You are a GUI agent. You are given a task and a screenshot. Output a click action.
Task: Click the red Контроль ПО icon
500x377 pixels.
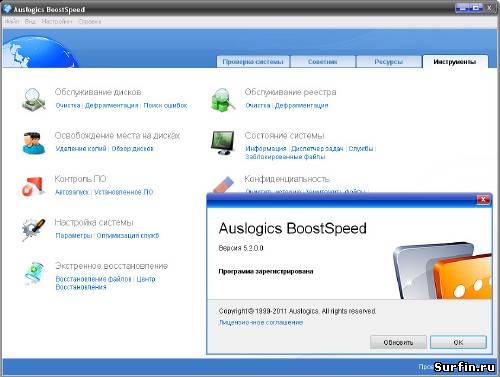[x=33, y=186]
